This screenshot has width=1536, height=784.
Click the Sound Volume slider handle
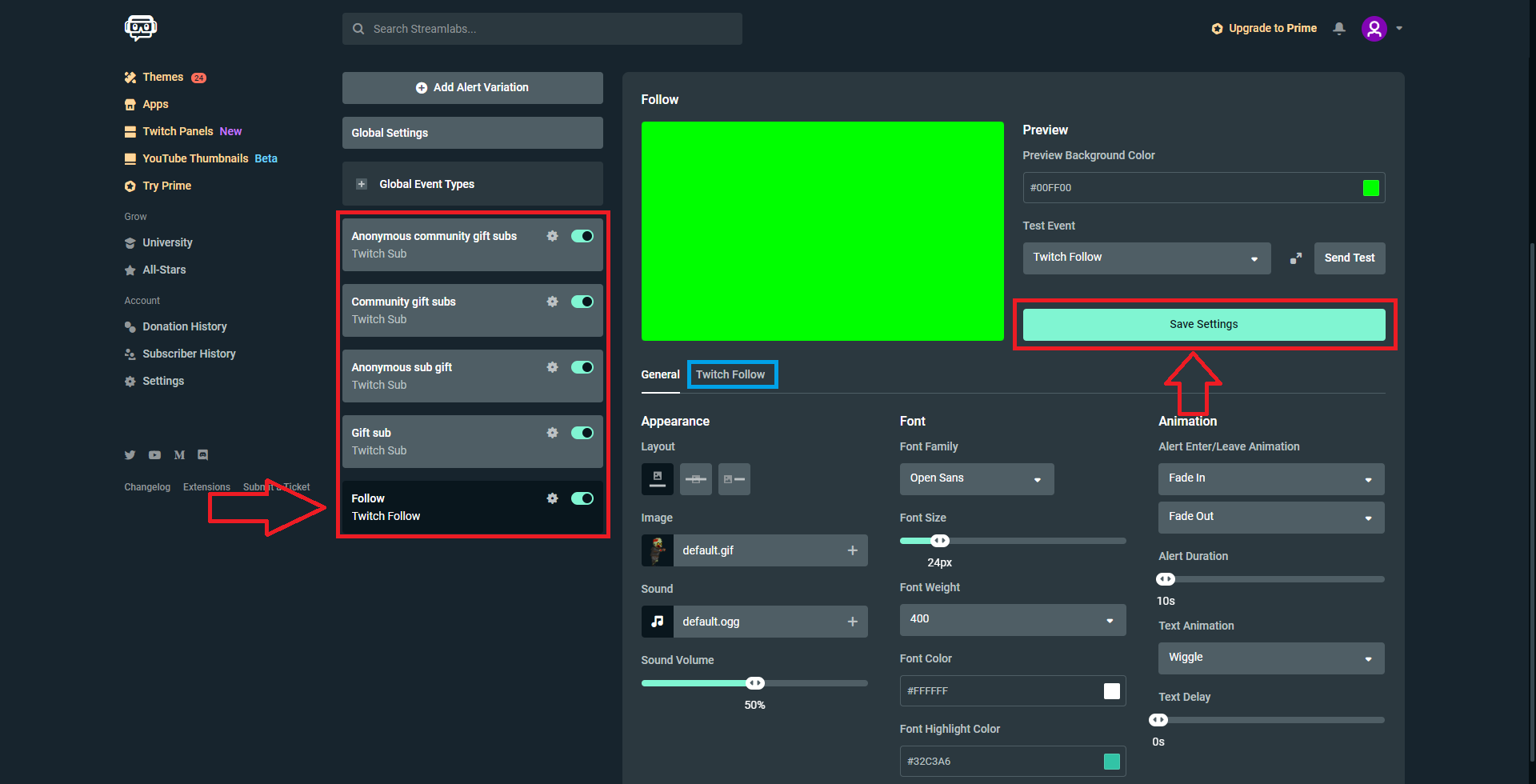(x=755, y=683)
